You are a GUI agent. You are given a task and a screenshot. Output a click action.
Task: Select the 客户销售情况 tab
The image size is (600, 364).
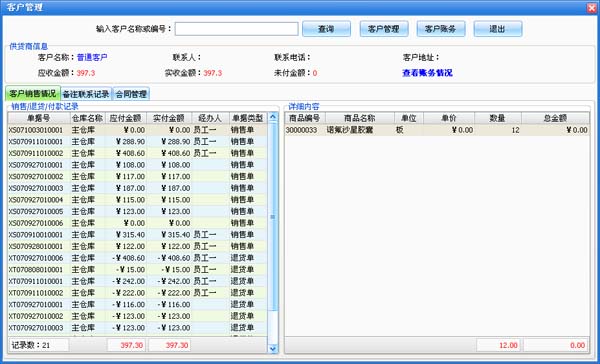pyautogui.click(x=33, y=93)
